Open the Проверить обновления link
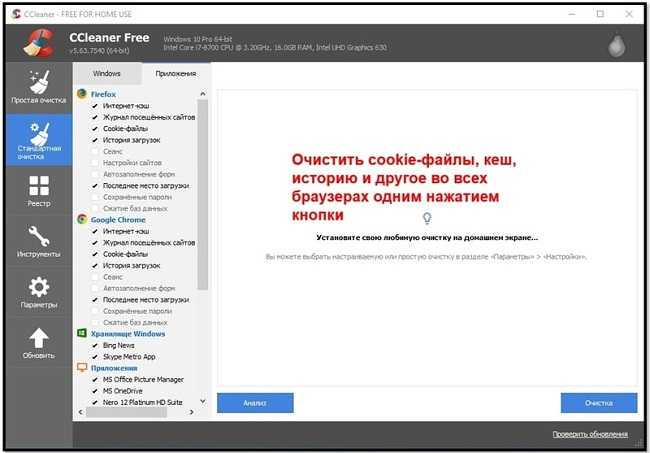Screen dimensions: 650x453 (590, 434)
